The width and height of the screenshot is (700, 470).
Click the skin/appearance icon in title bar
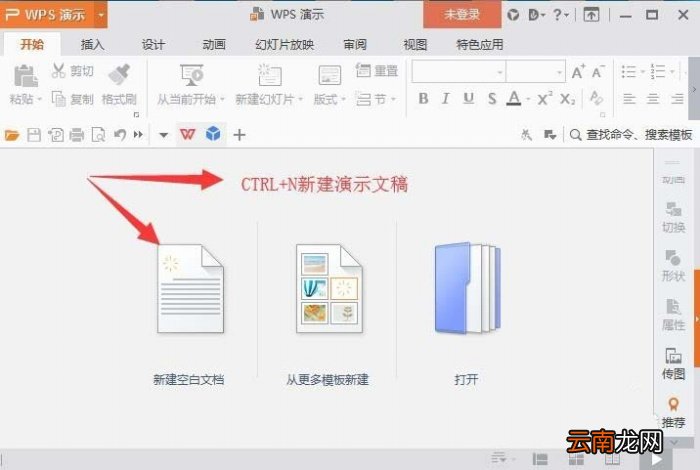click(x=513, y=15)
